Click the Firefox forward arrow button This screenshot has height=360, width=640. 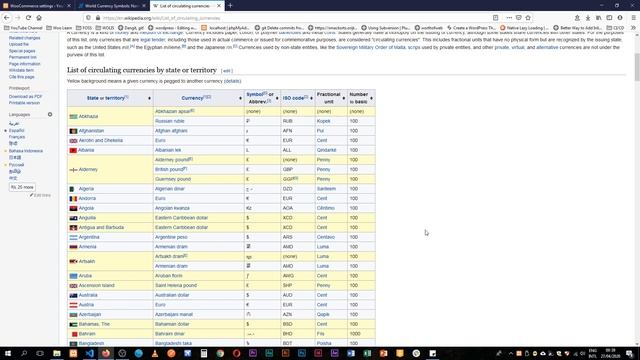pyautogui.click(x=17, y=18)
